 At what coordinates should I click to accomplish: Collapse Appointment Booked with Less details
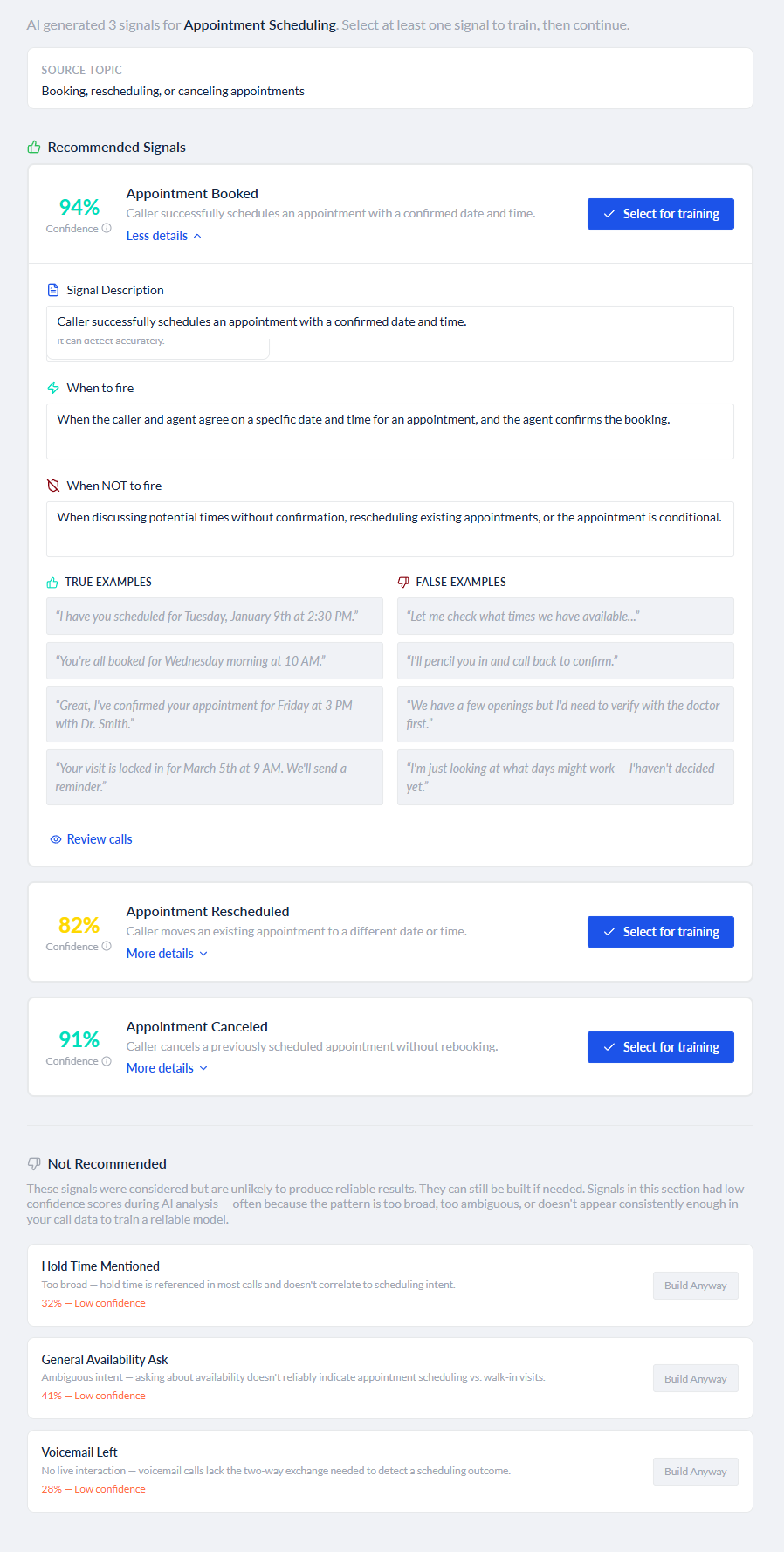click(x=163, y=236)
